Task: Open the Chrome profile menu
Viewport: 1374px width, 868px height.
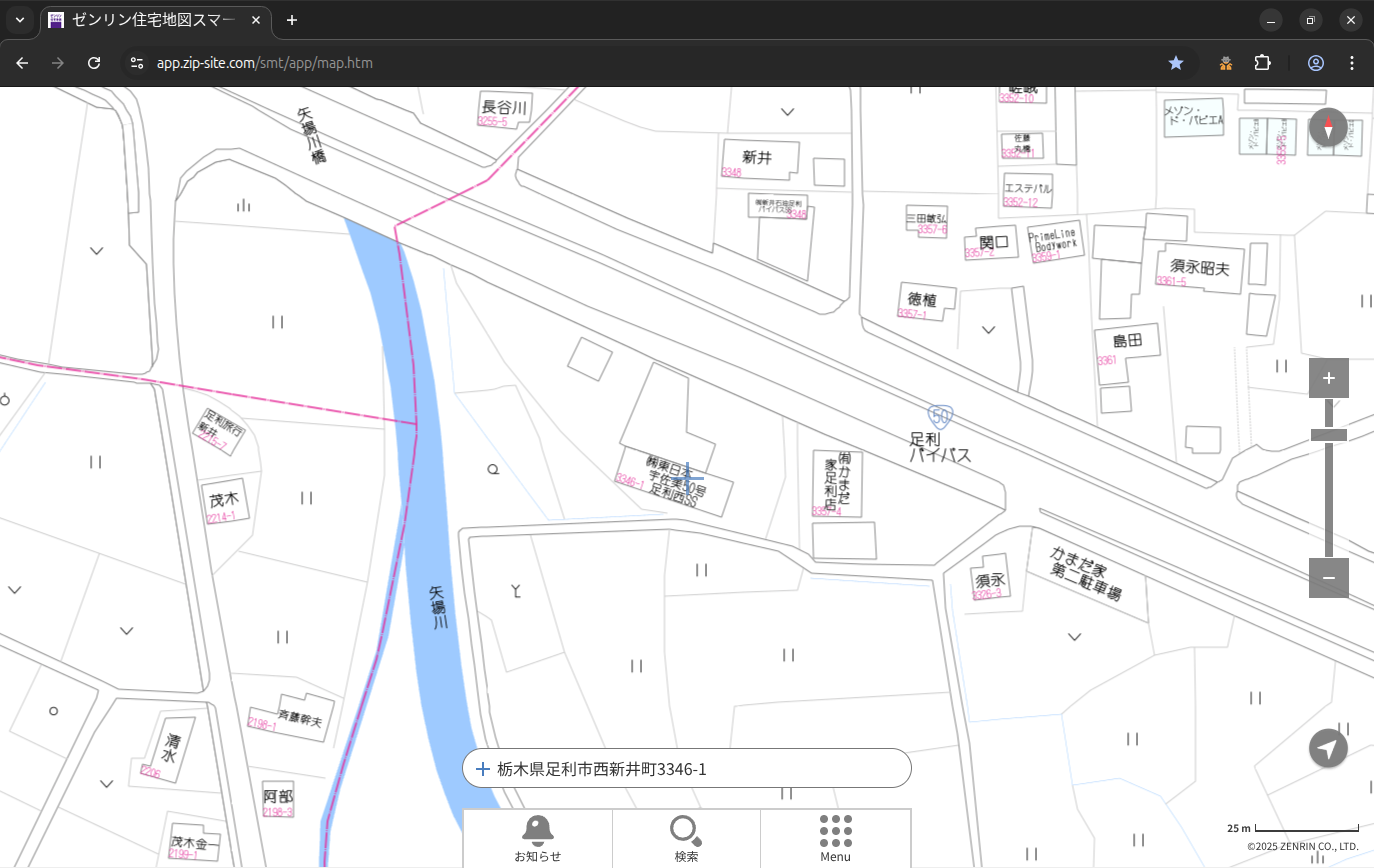Action: [1316, 63]
